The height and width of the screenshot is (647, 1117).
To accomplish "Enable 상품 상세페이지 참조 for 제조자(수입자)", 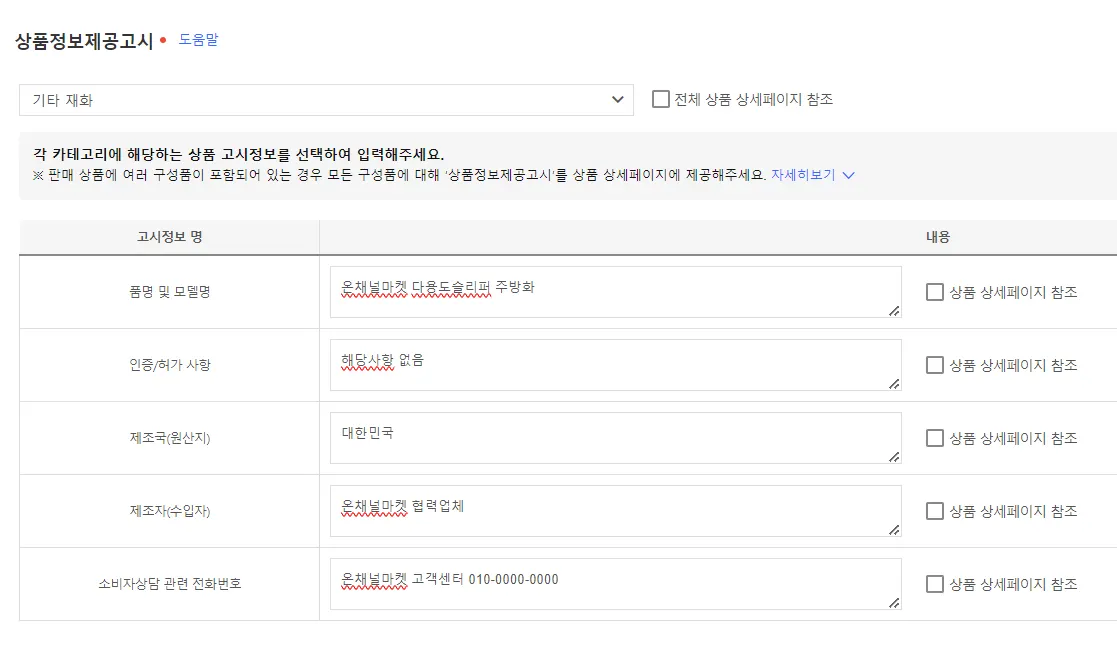I will pos(935,511).
